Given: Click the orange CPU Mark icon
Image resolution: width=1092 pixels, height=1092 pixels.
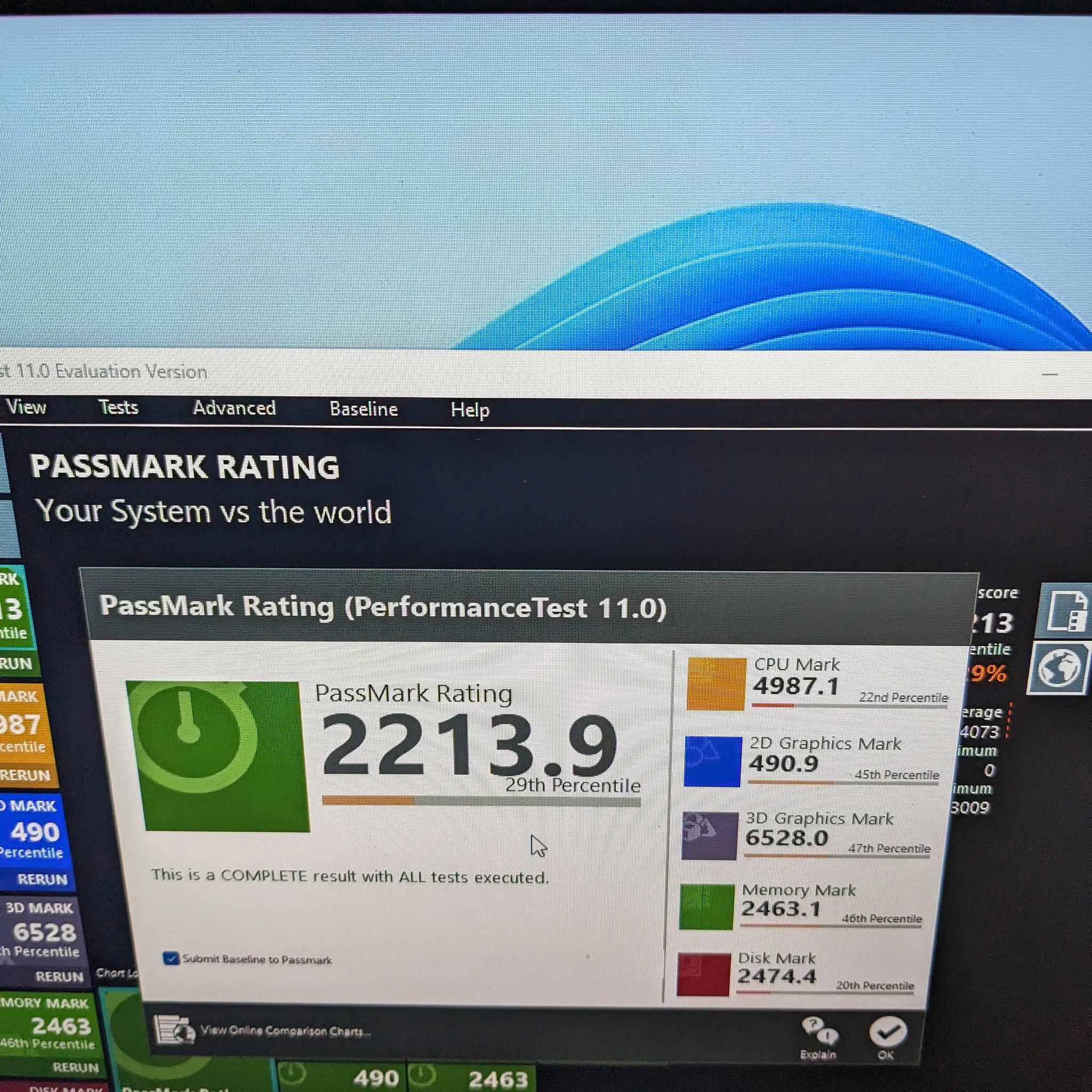Looking at the screenshot, I should 716,684.
